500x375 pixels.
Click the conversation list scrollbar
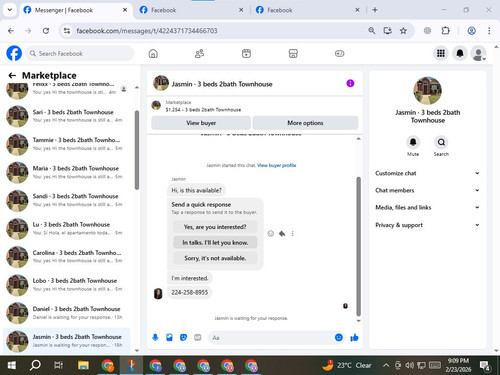pyautogui.click(x=137, y=150)
